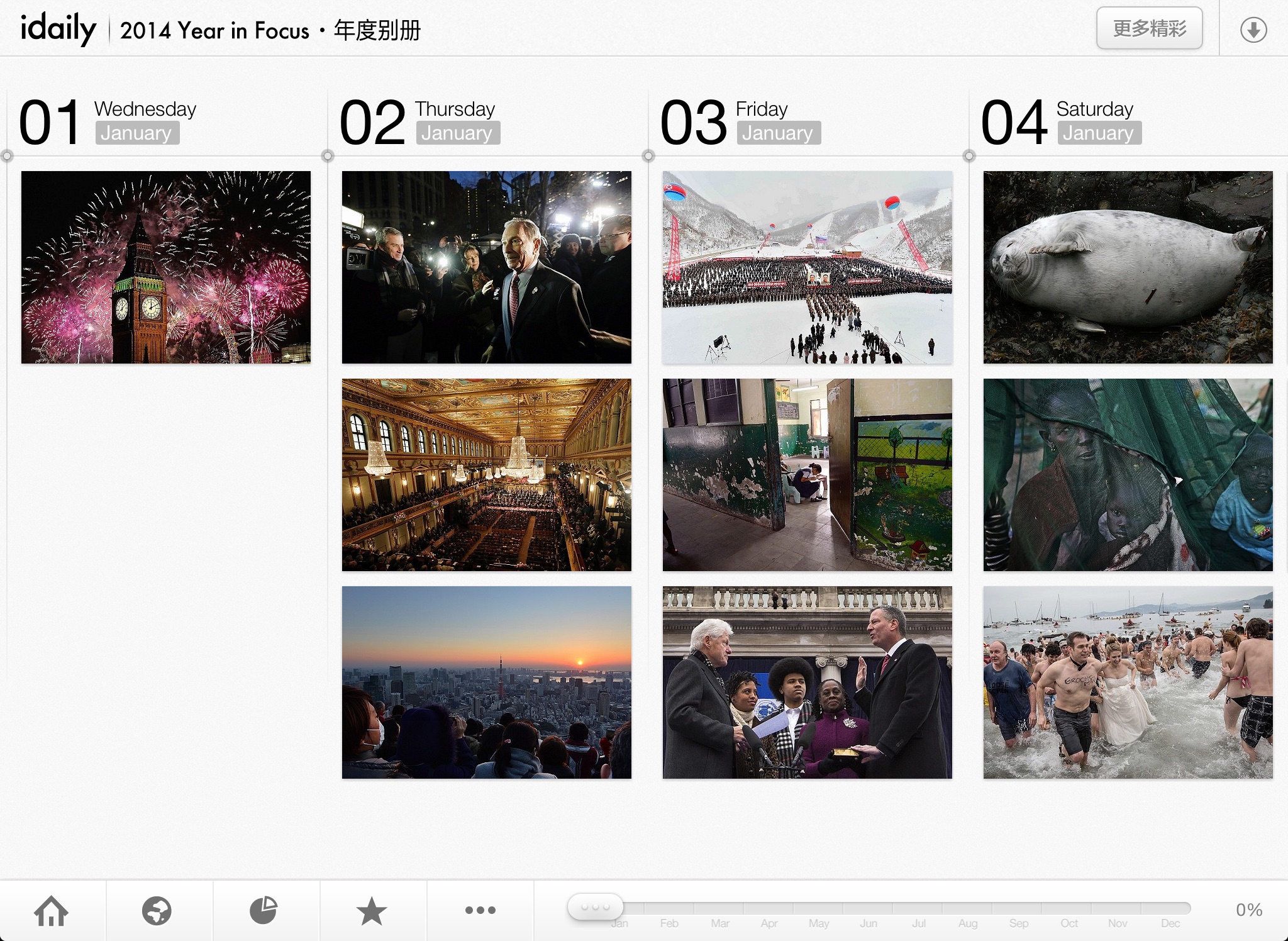
Task: Tap the home icon in bottom bar
Action: click(52, 910)
